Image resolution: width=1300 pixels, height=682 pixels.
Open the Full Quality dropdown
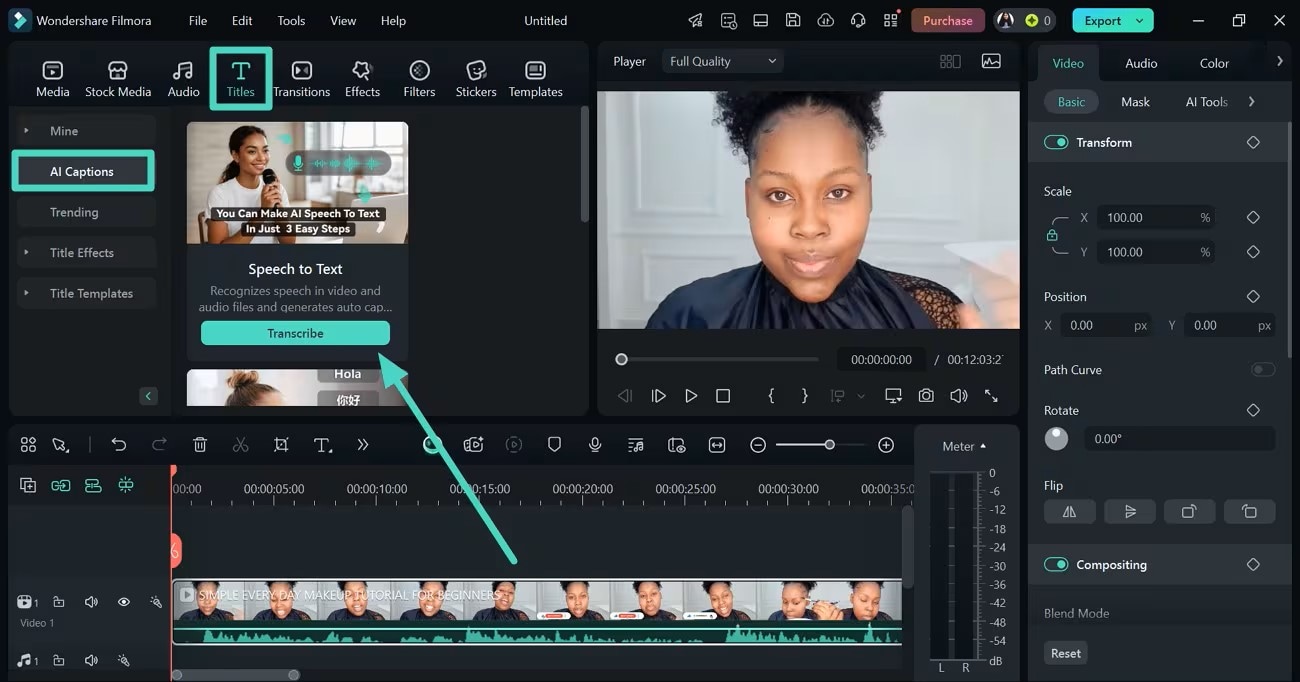(721, 60)
